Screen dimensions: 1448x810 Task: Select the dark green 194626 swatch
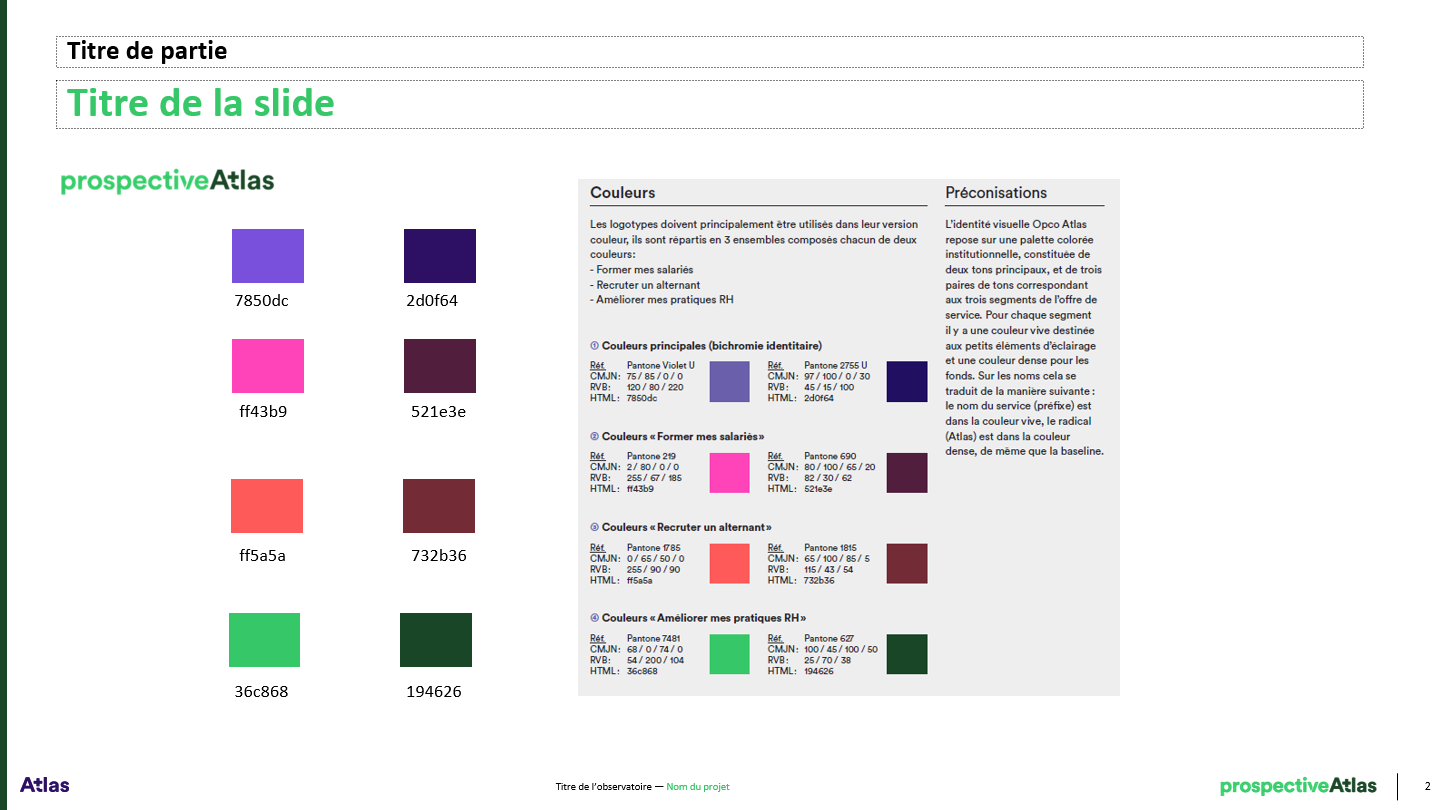[435, 640]
